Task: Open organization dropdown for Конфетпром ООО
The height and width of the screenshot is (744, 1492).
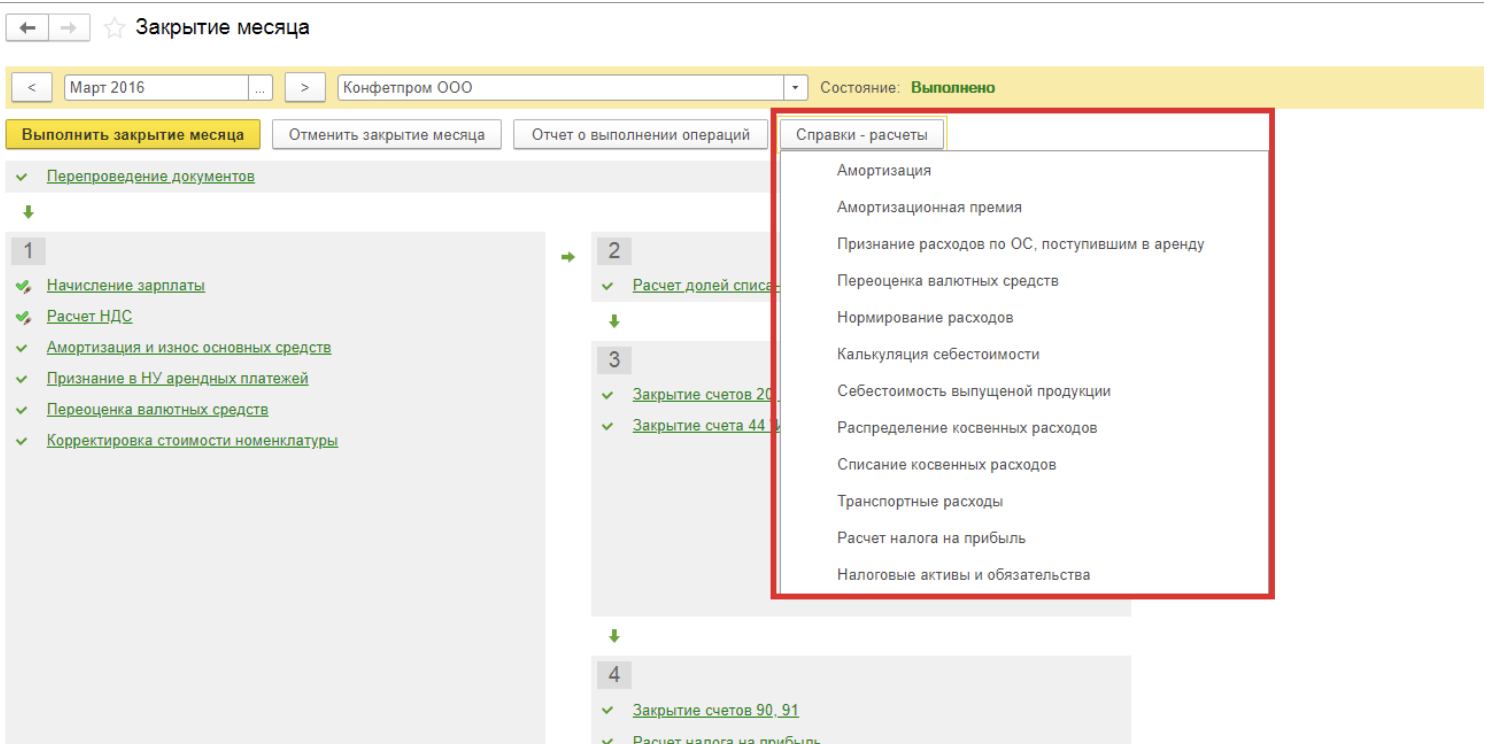Action: click(795, 88)
